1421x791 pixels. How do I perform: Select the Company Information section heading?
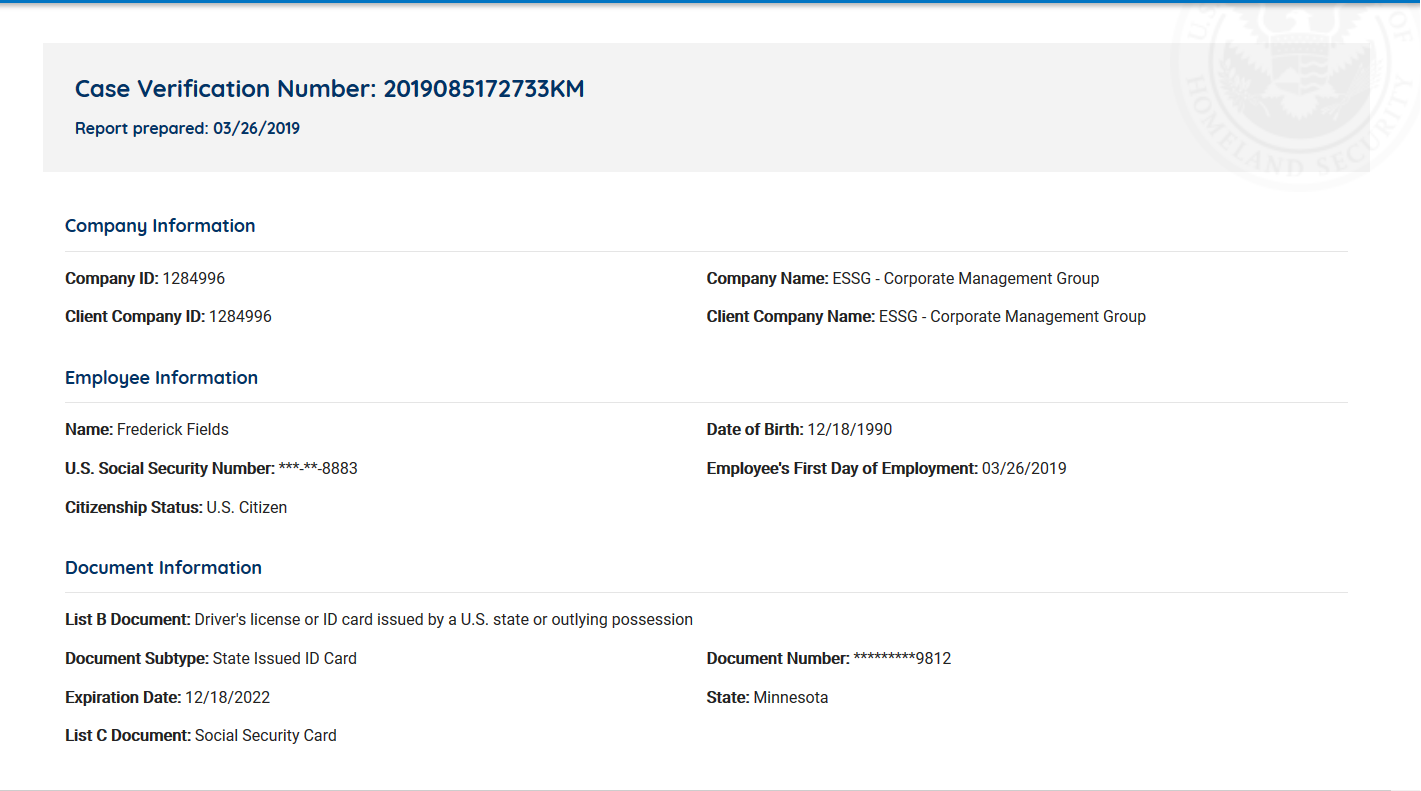click(x=160, y=226)
